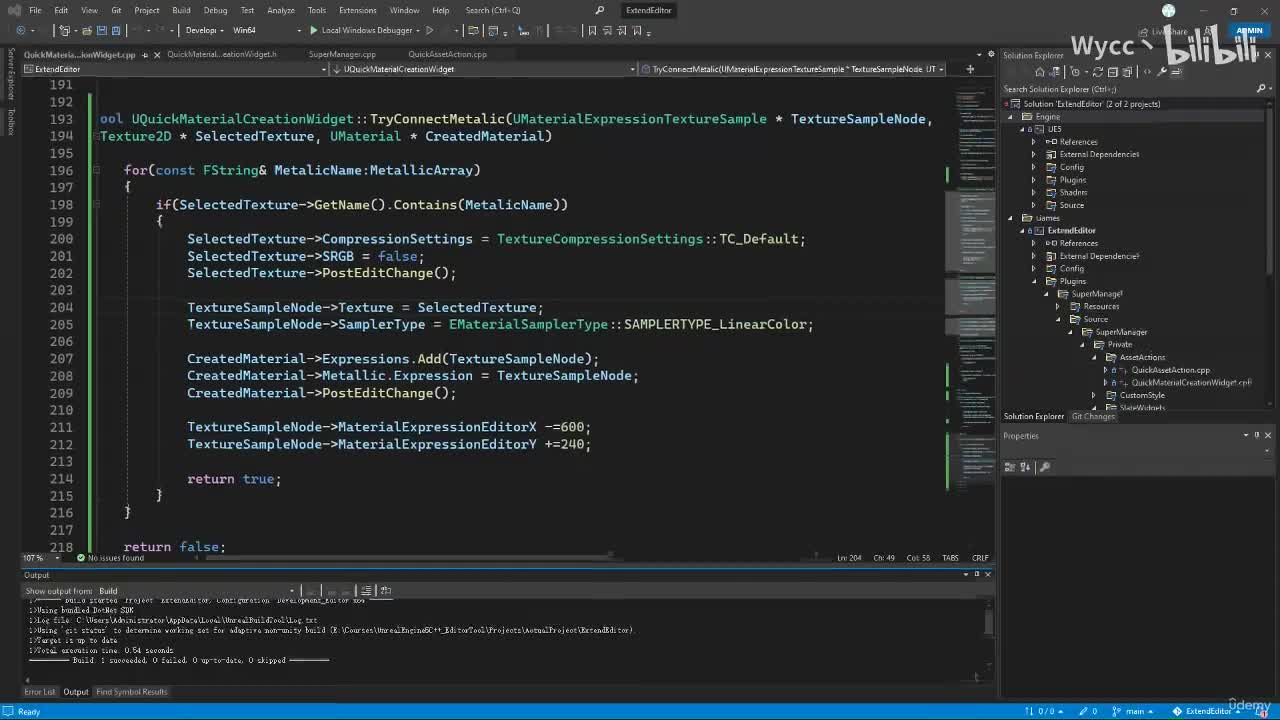The image size is (1280, 720).
Task: Switch to QuickMaterialCreationWidget.h tab
Action: pyautogui.click(x=222, y=54)
